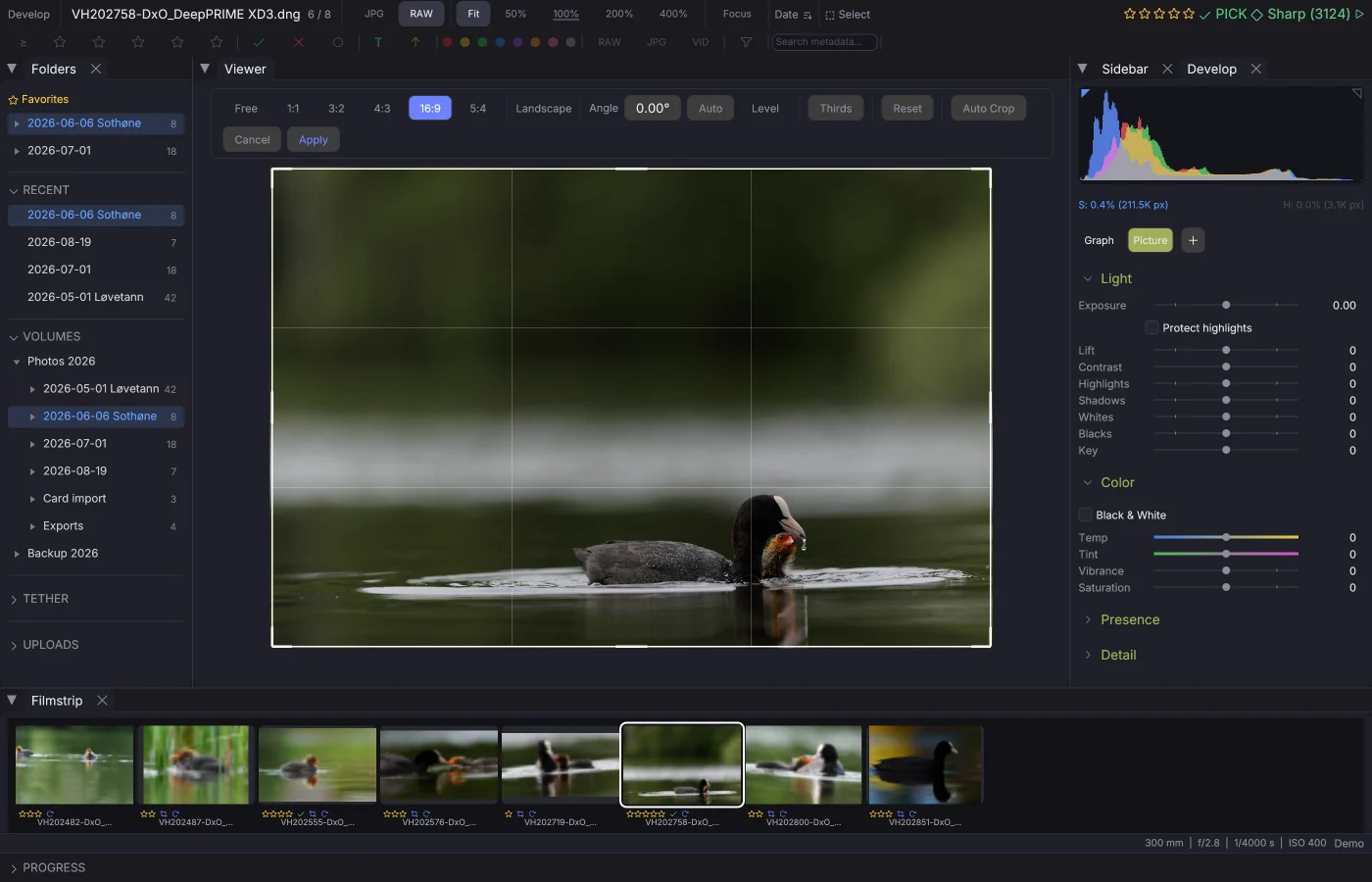
Task: Click the orange up-arrow filter icon
Action: click(x=416, y=42)
